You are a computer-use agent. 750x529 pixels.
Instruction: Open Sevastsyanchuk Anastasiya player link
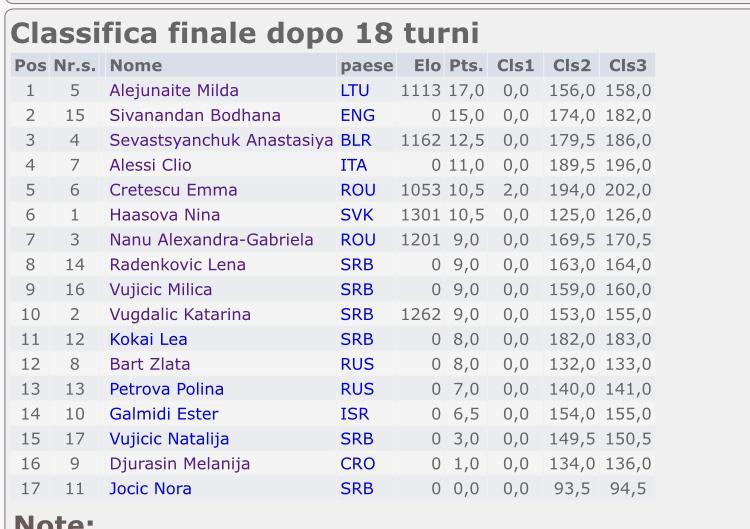(222, 141)
